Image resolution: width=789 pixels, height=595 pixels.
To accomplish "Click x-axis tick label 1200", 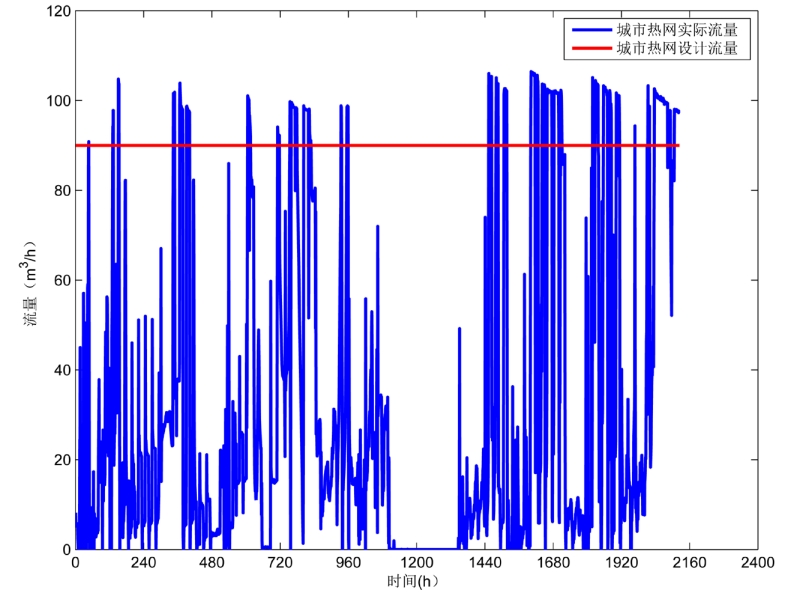I will click(x=416, y=563).
